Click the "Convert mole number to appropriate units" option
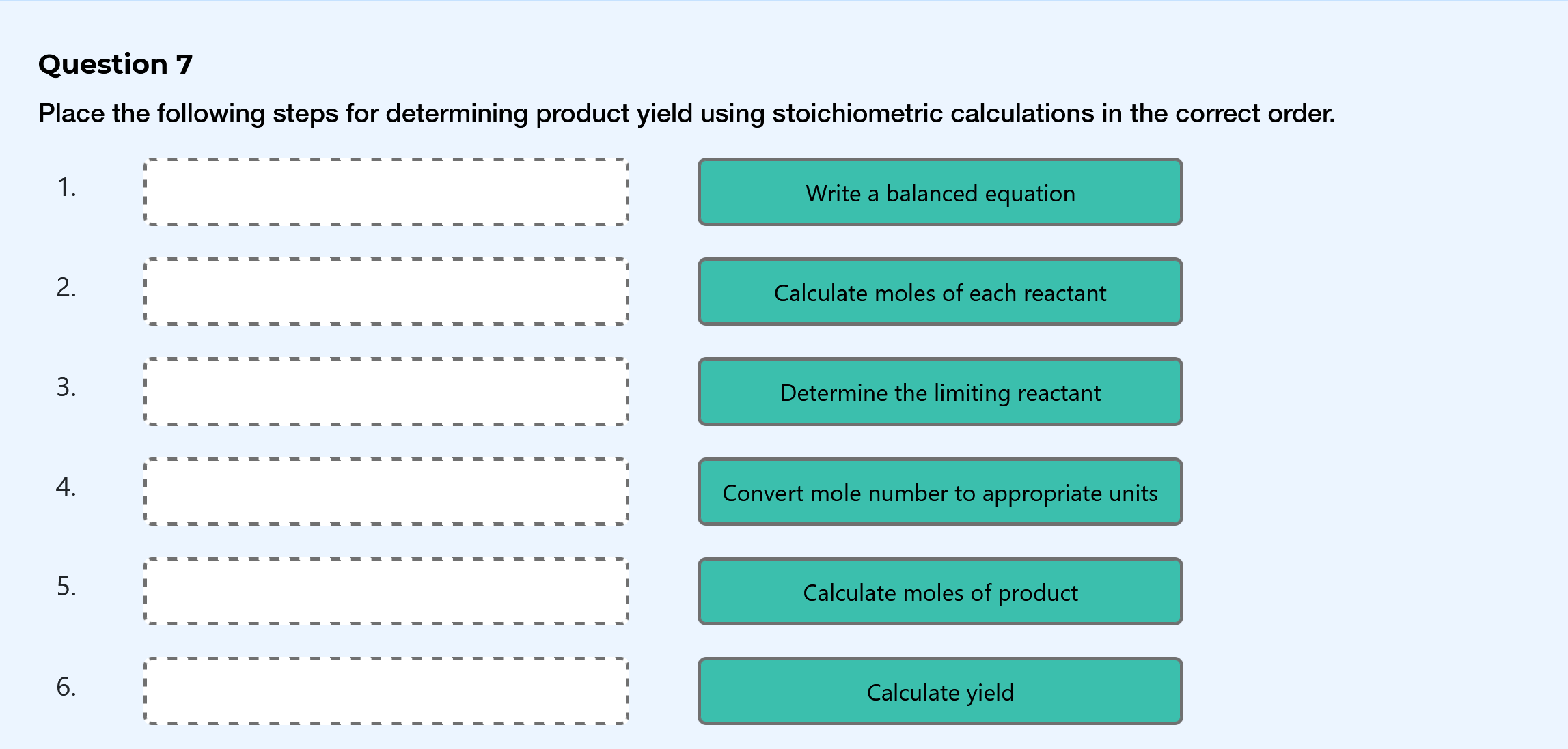The image size is (1568, 749). (x=939, y=492)
